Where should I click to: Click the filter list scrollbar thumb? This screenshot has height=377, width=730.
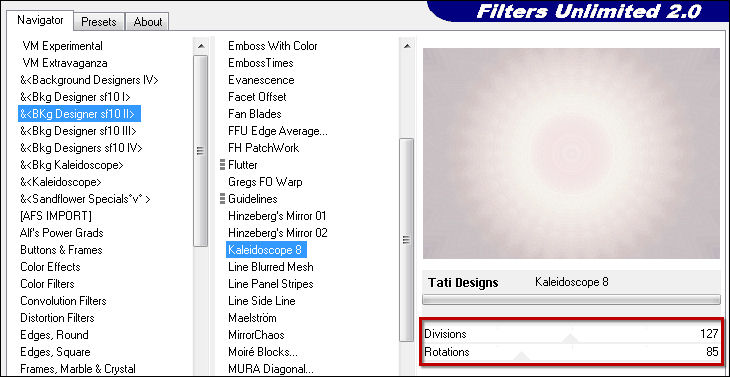click(407, 239)
